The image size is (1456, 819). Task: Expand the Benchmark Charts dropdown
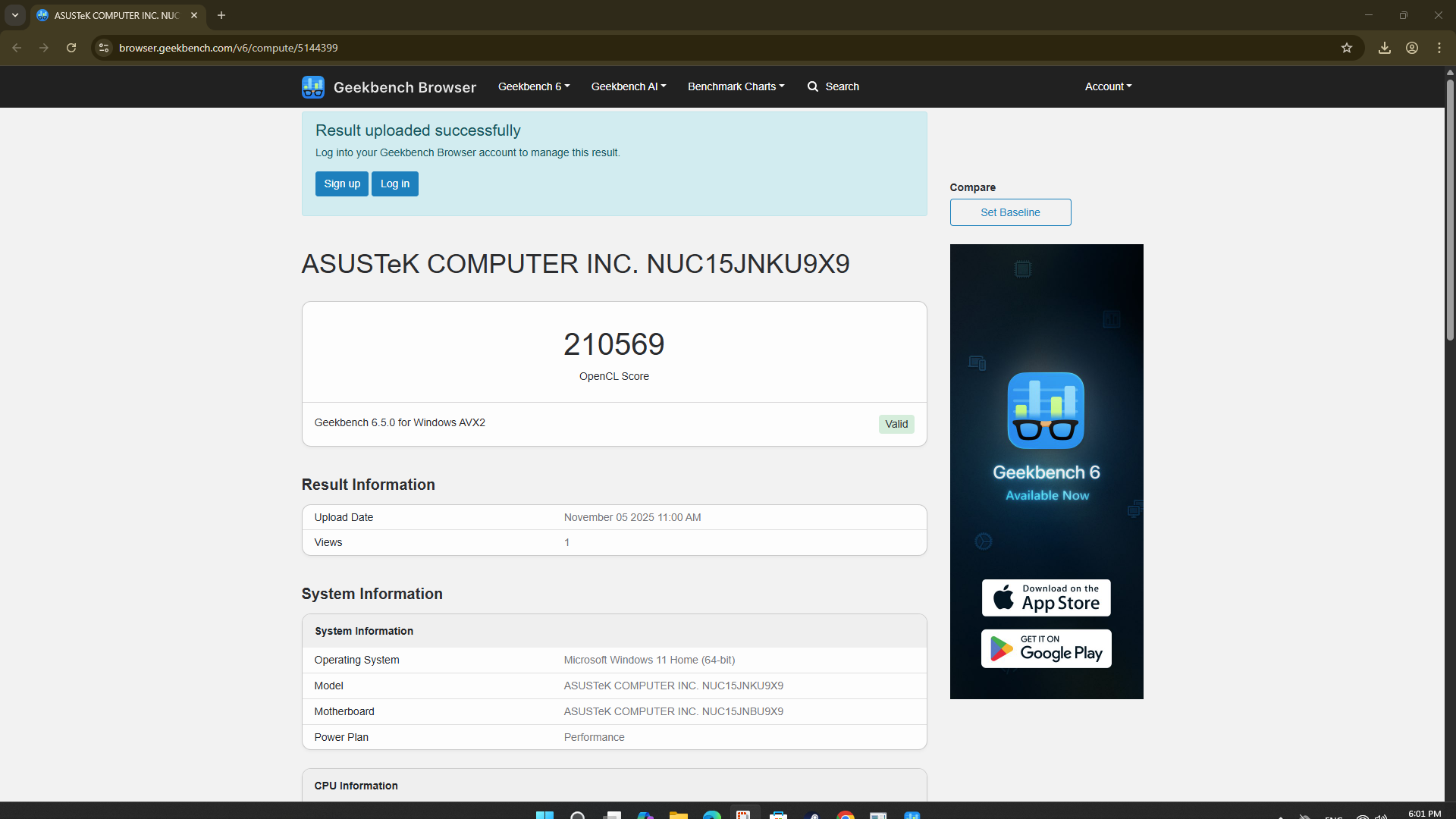(736, 86)
